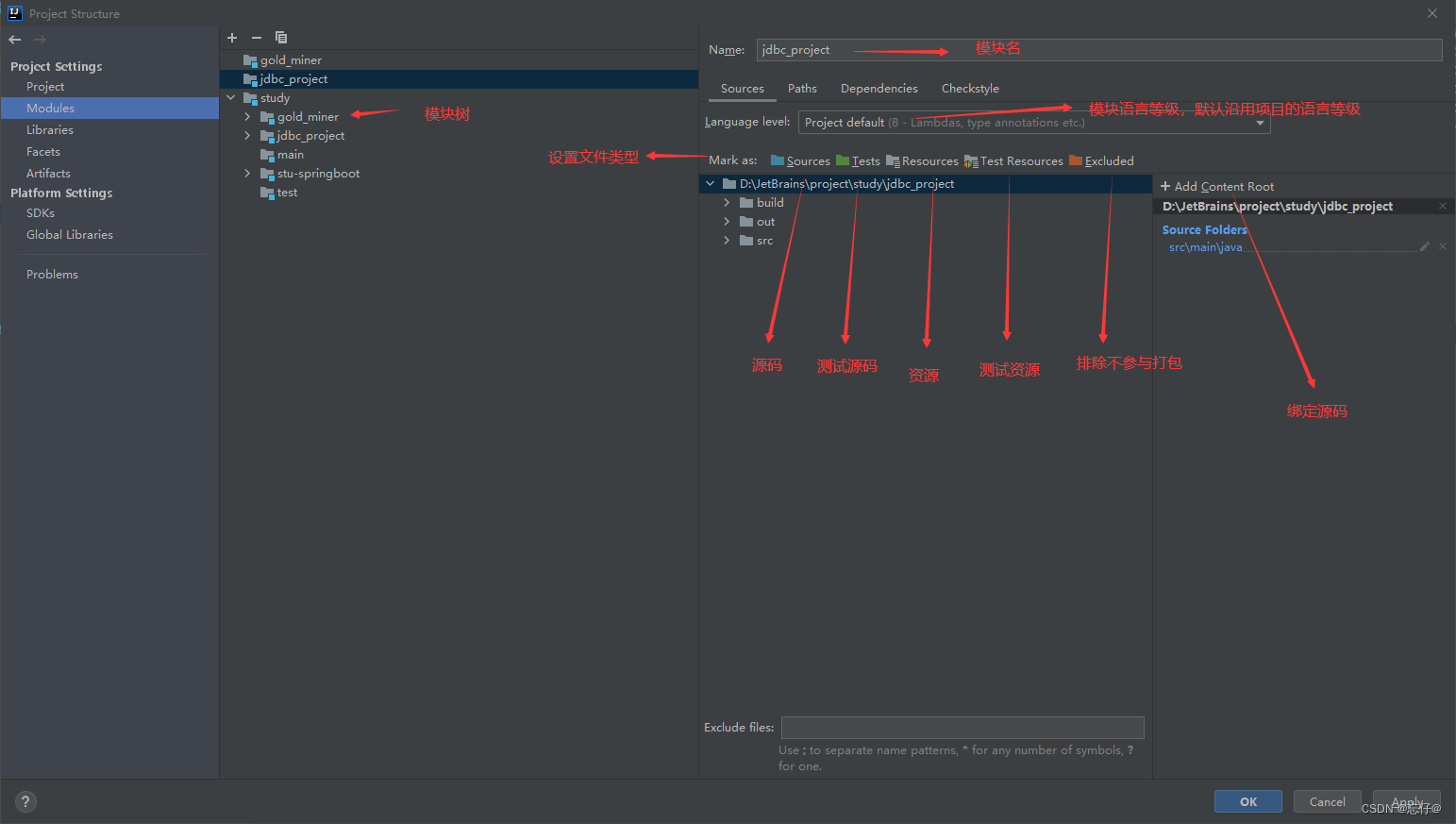Viewport: 1456px width, 824px height.
Task: Switch to the Paths tab
Action: click(x=802, y=88)
